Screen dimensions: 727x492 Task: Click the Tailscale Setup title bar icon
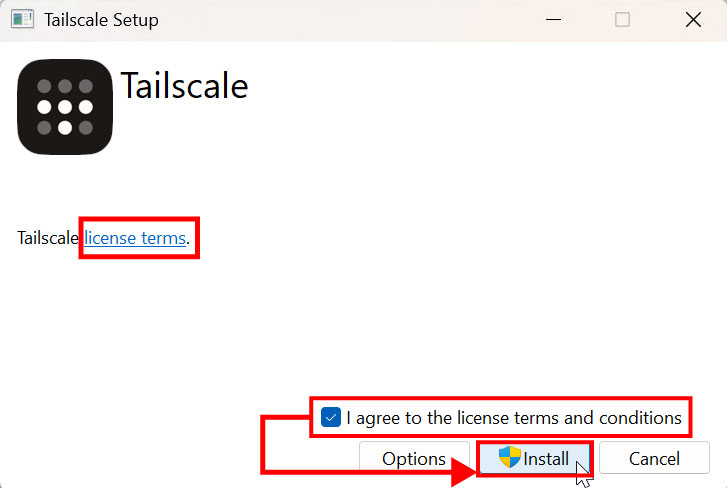pyautogui.click(x=22, y=19)
